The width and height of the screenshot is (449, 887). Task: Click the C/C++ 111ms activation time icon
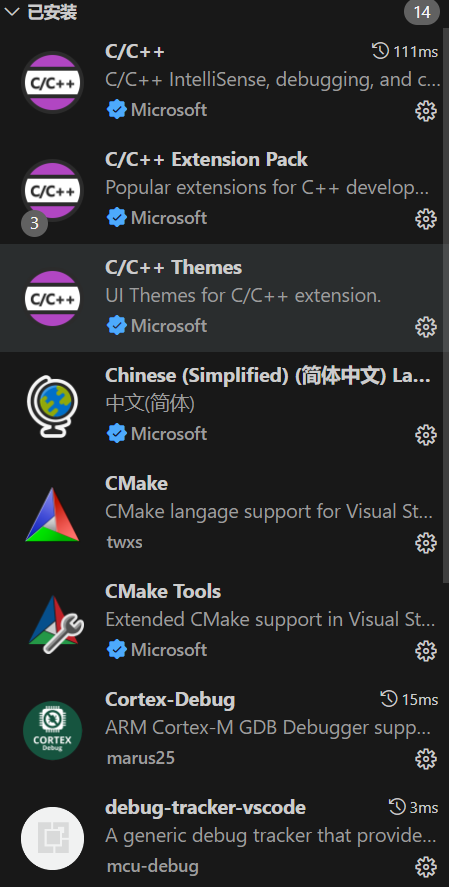point(380,51)
